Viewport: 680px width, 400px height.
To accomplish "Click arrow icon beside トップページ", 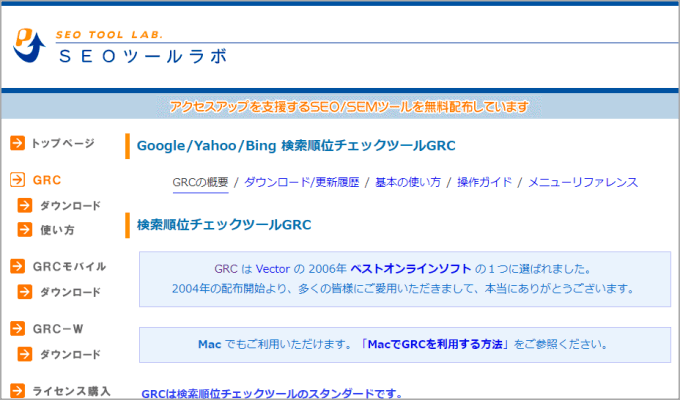I will click(x=17, y=143).
